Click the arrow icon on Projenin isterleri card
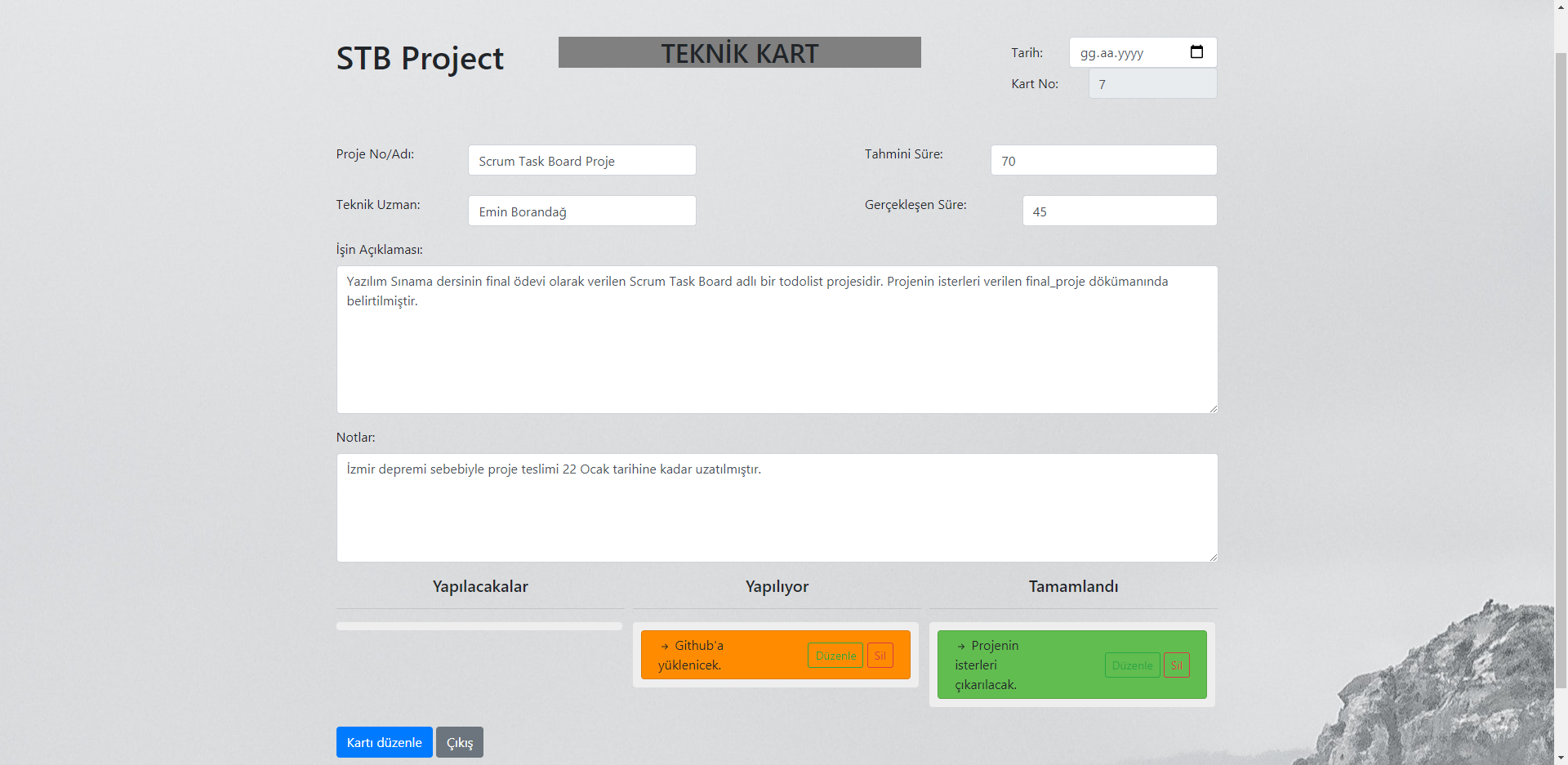 962,645
